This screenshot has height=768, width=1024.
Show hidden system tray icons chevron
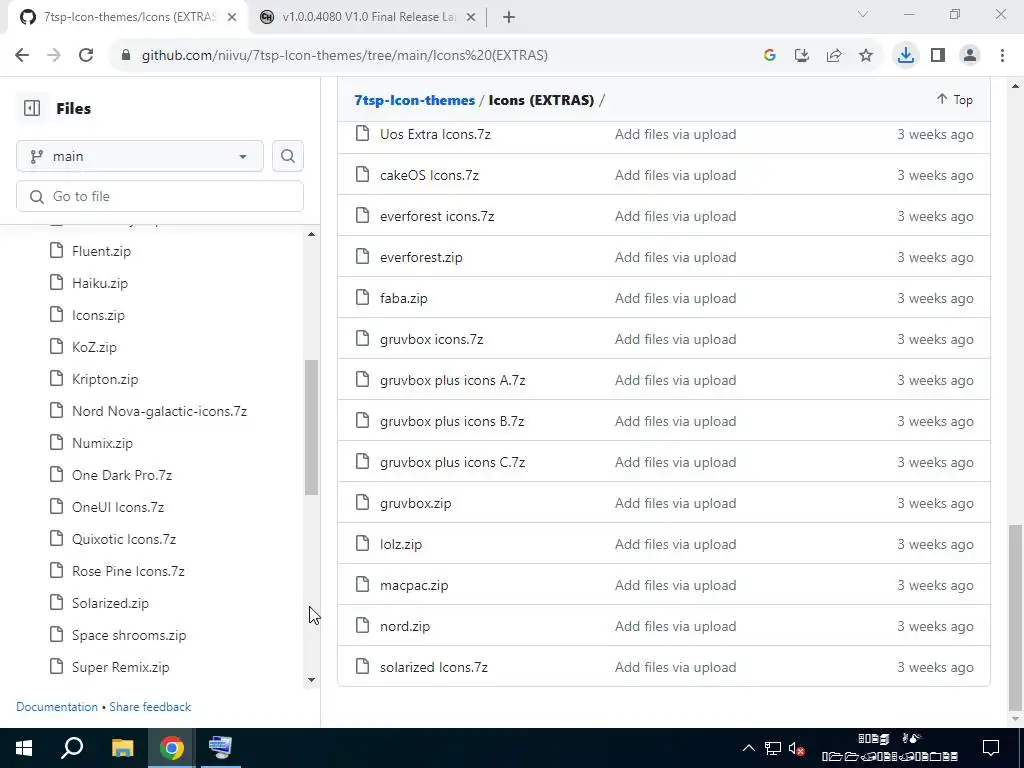(x=749, y=748)
